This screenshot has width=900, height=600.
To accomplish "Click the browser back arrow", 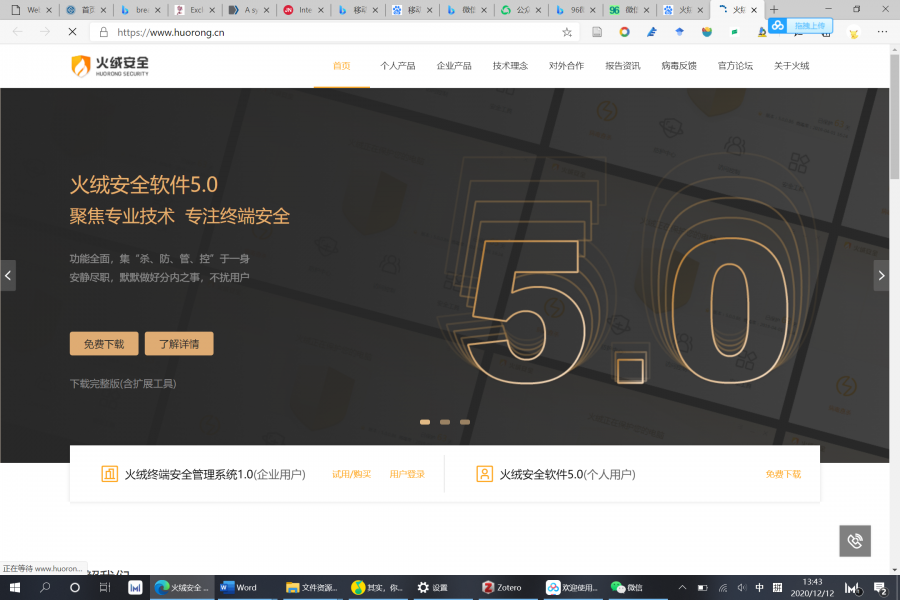I will click(x=17, y=32).
